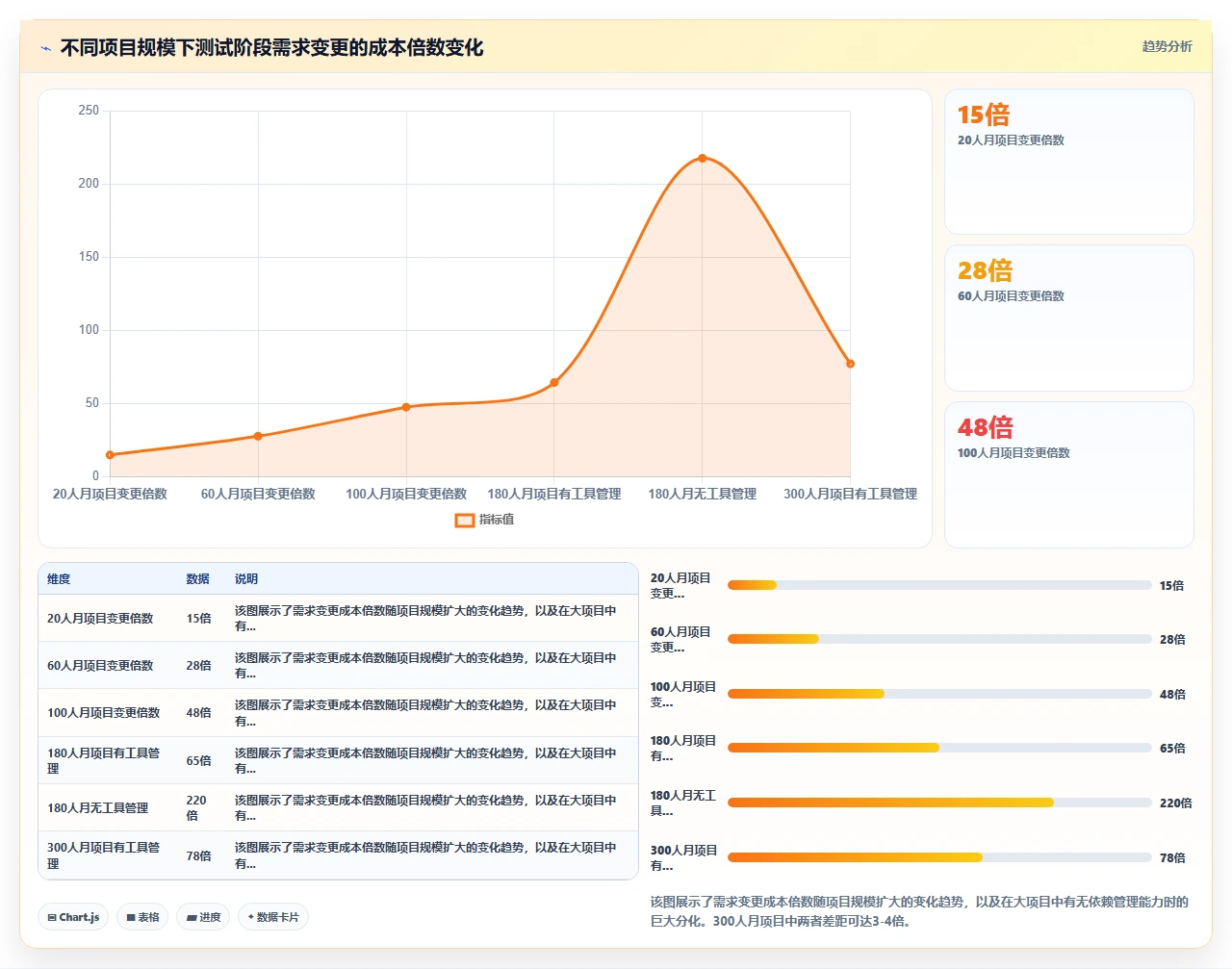Viewport: 1232px width, 969px height.
Task: Click the 220倍 progress bar
Action: pyautogui.click(x=939, y=803)
